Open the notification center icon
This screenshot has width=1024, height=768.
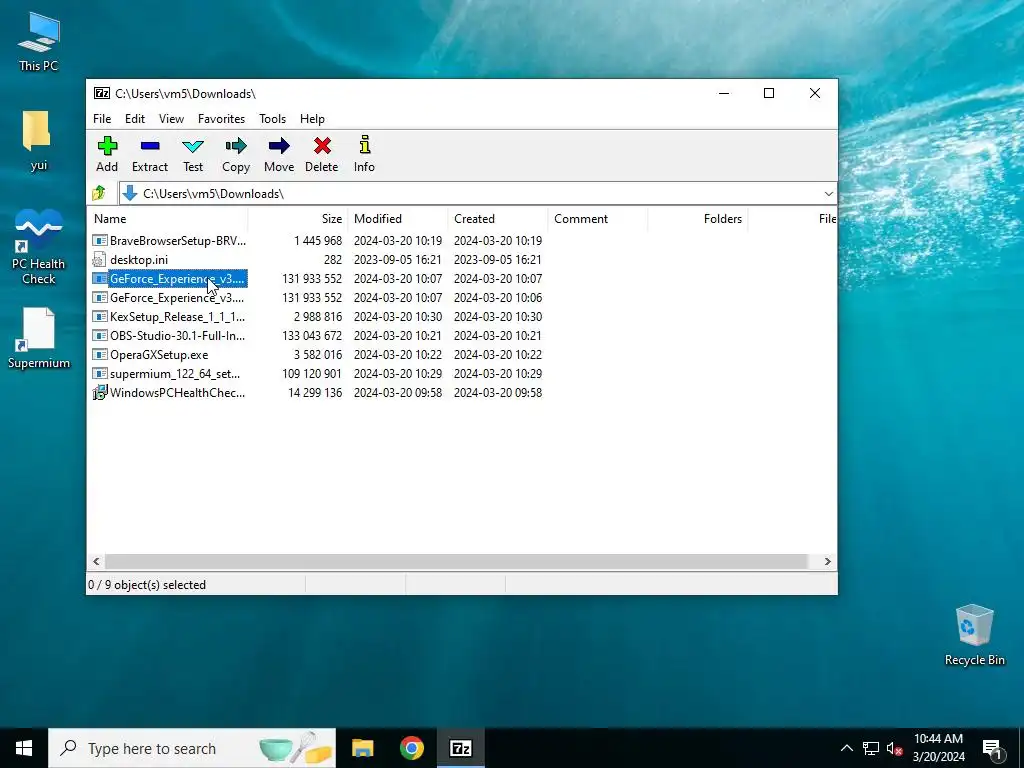992,748
